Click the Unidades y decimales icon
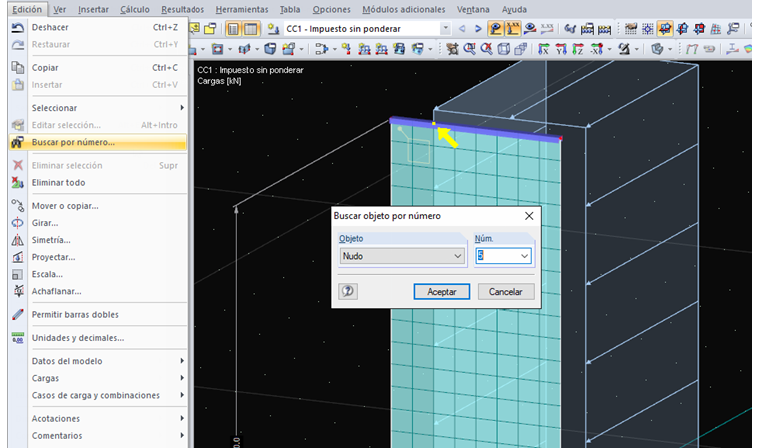Screen dimensions: 760x448 click(x=17, y=338)
